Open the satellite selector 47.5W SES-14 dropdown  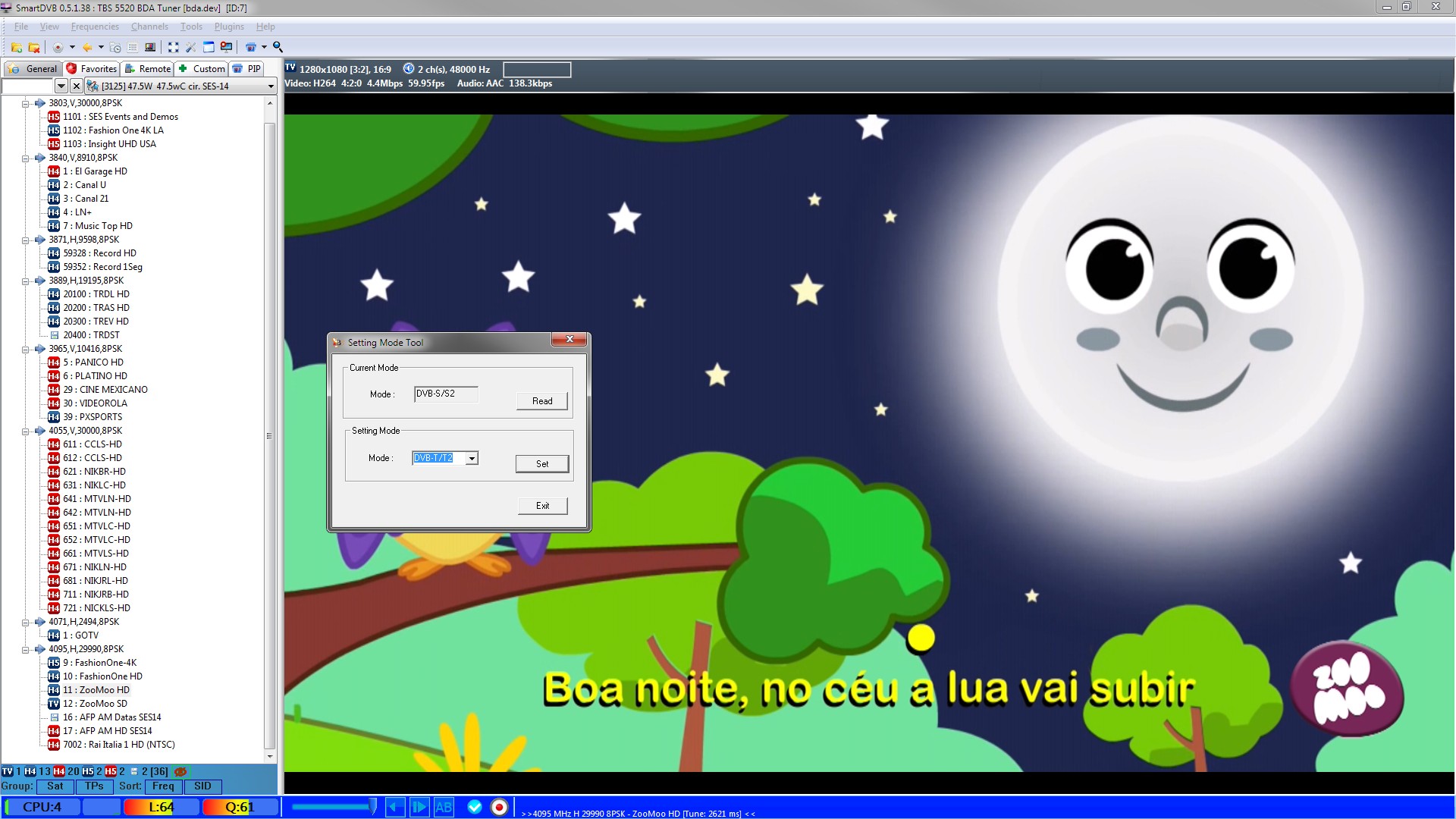pos(180,86)
